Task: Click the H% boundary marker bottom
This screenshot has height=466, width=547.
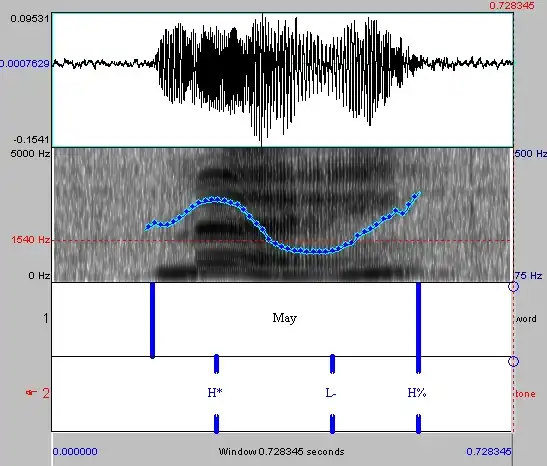Action: pos(419,423)
